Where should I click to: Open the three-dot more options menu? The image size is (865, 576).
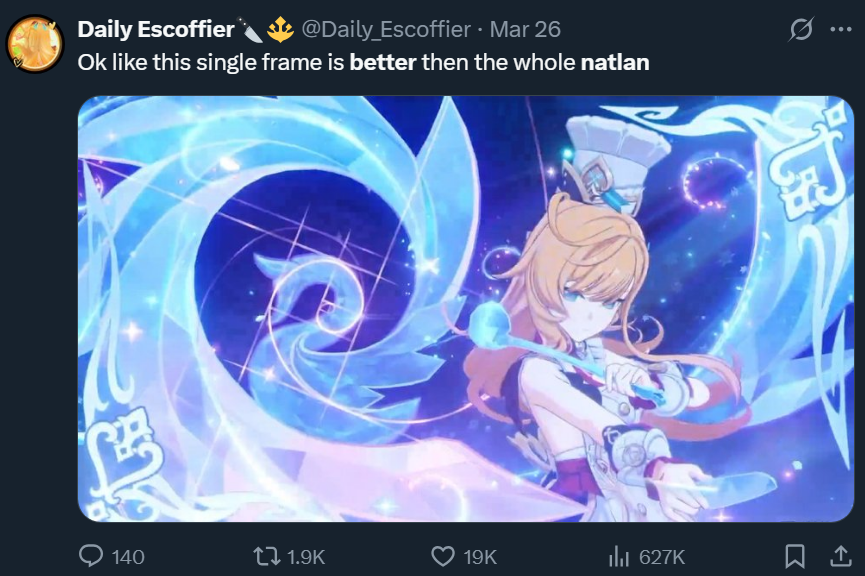click(841, 29)
